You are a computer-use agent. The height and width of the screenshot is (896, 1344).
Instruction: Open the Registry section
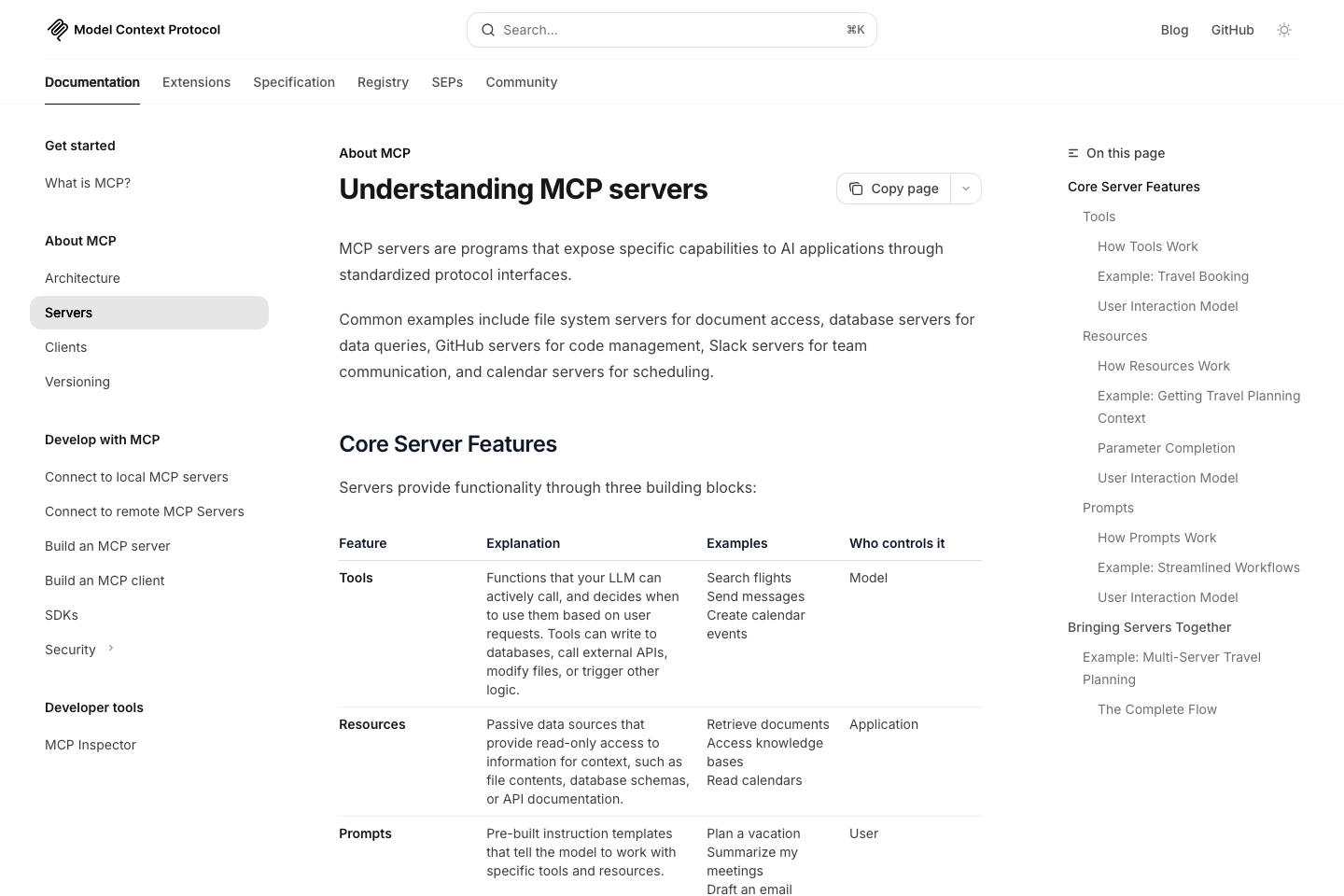click(x=383, y=82)
